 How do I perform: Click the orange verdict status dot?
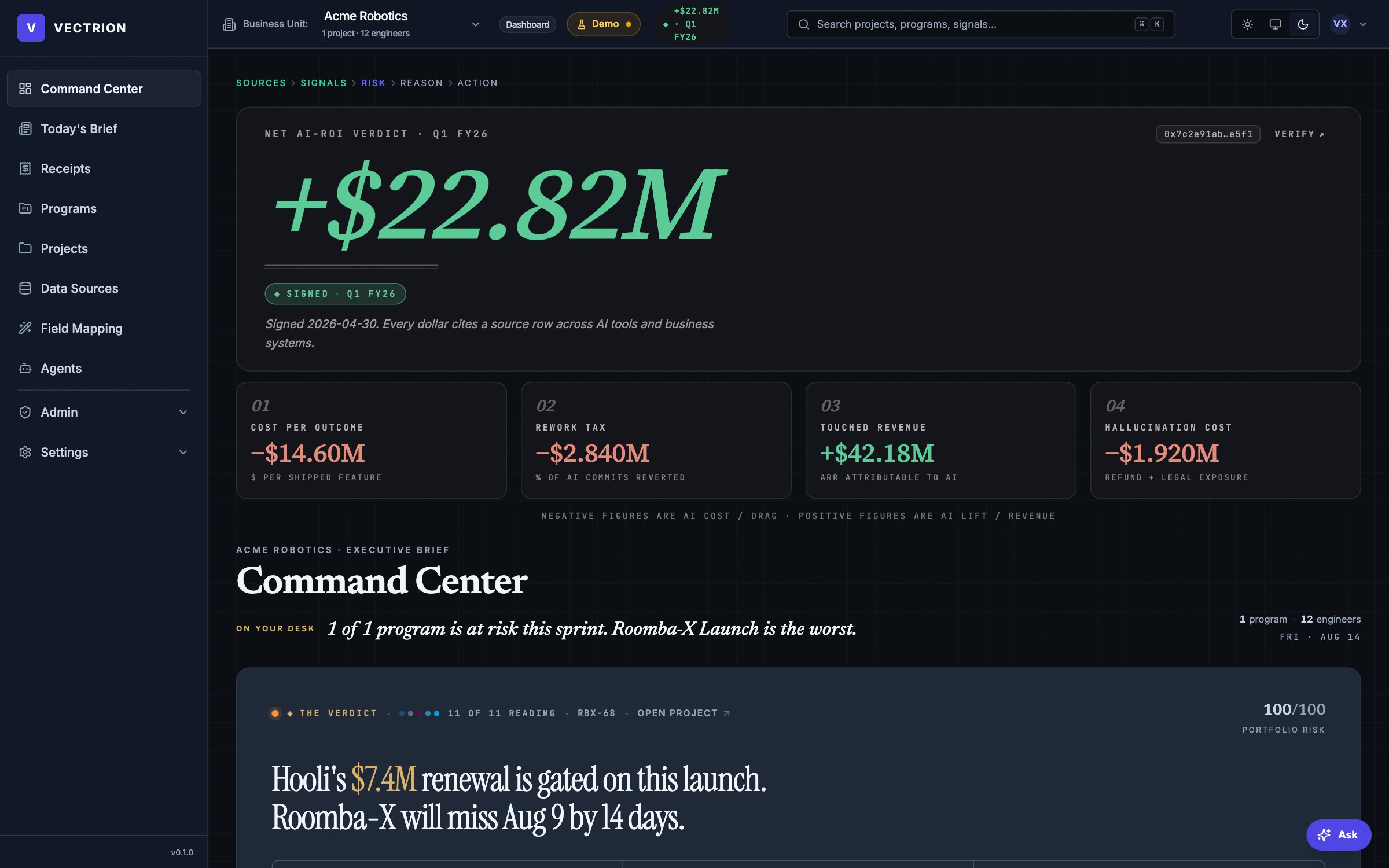coord(275,713)
